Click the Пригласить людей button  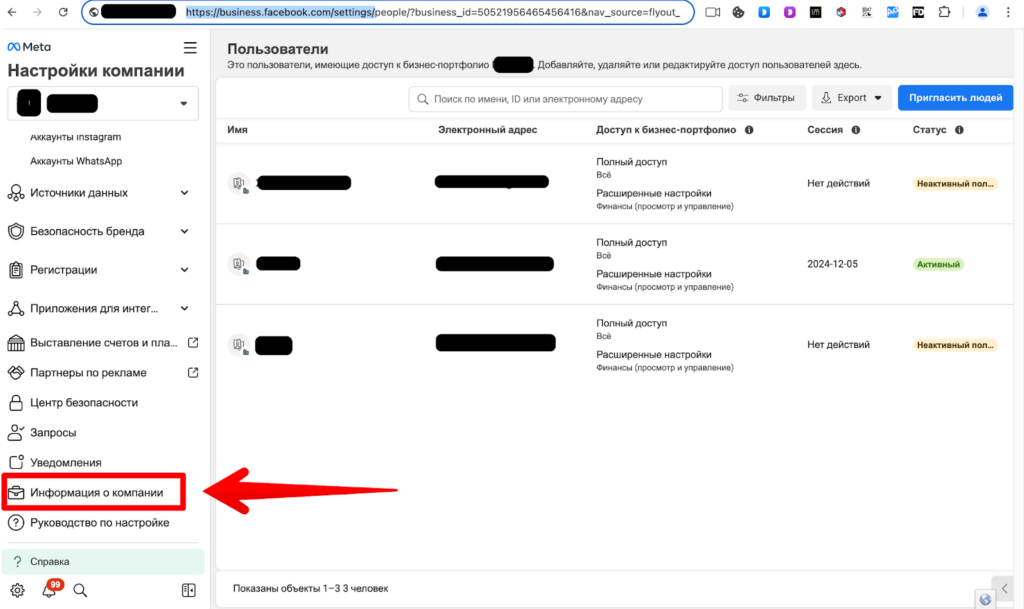tap(954, 97)
